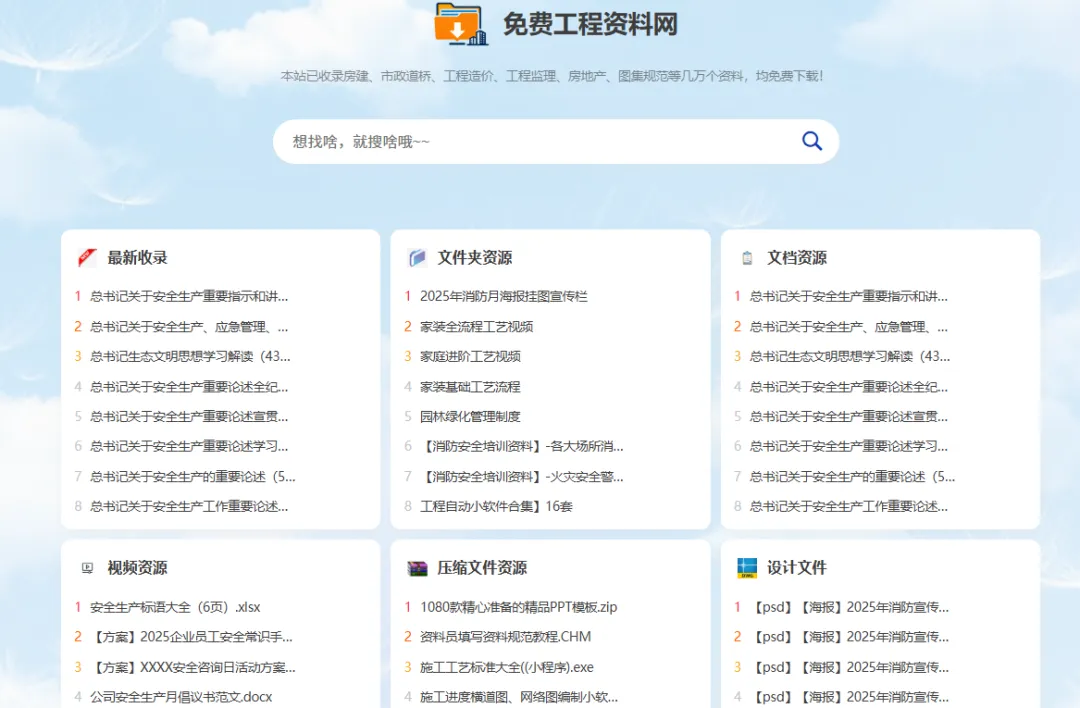The width and height of the screenshot is (1080, 708).
Task: Open the 设计文件 section heading
Action: [797, 568]
